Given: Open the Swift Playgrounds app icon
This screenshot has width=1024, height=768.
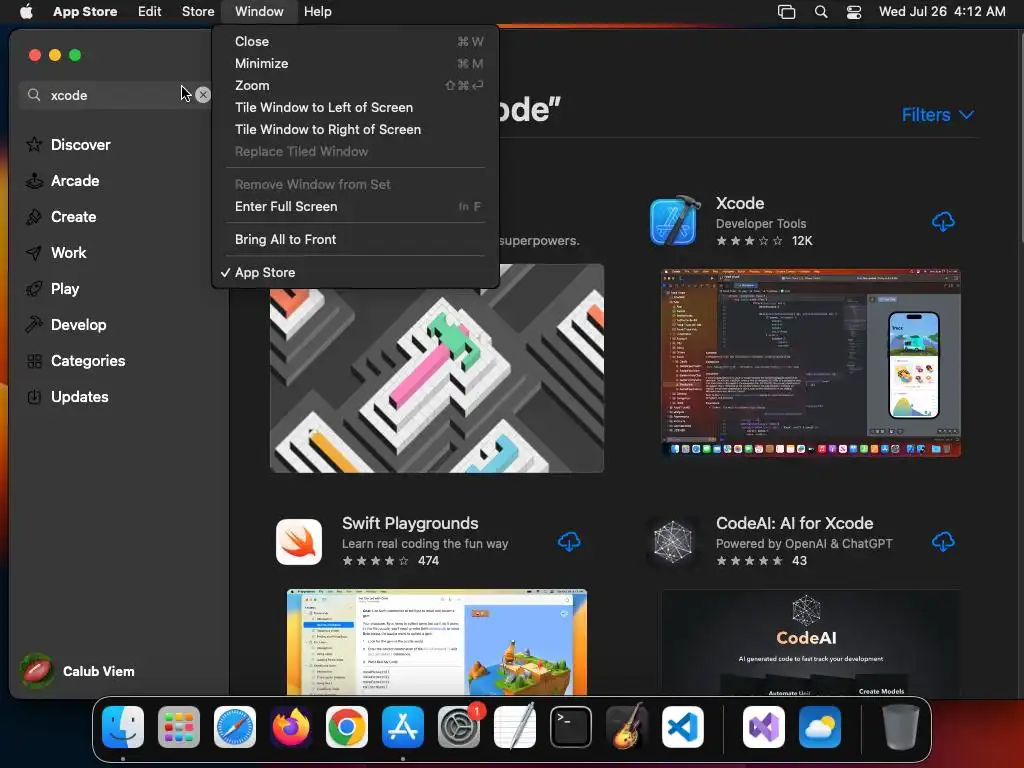Looking at the screenshot, I should 299,542.
